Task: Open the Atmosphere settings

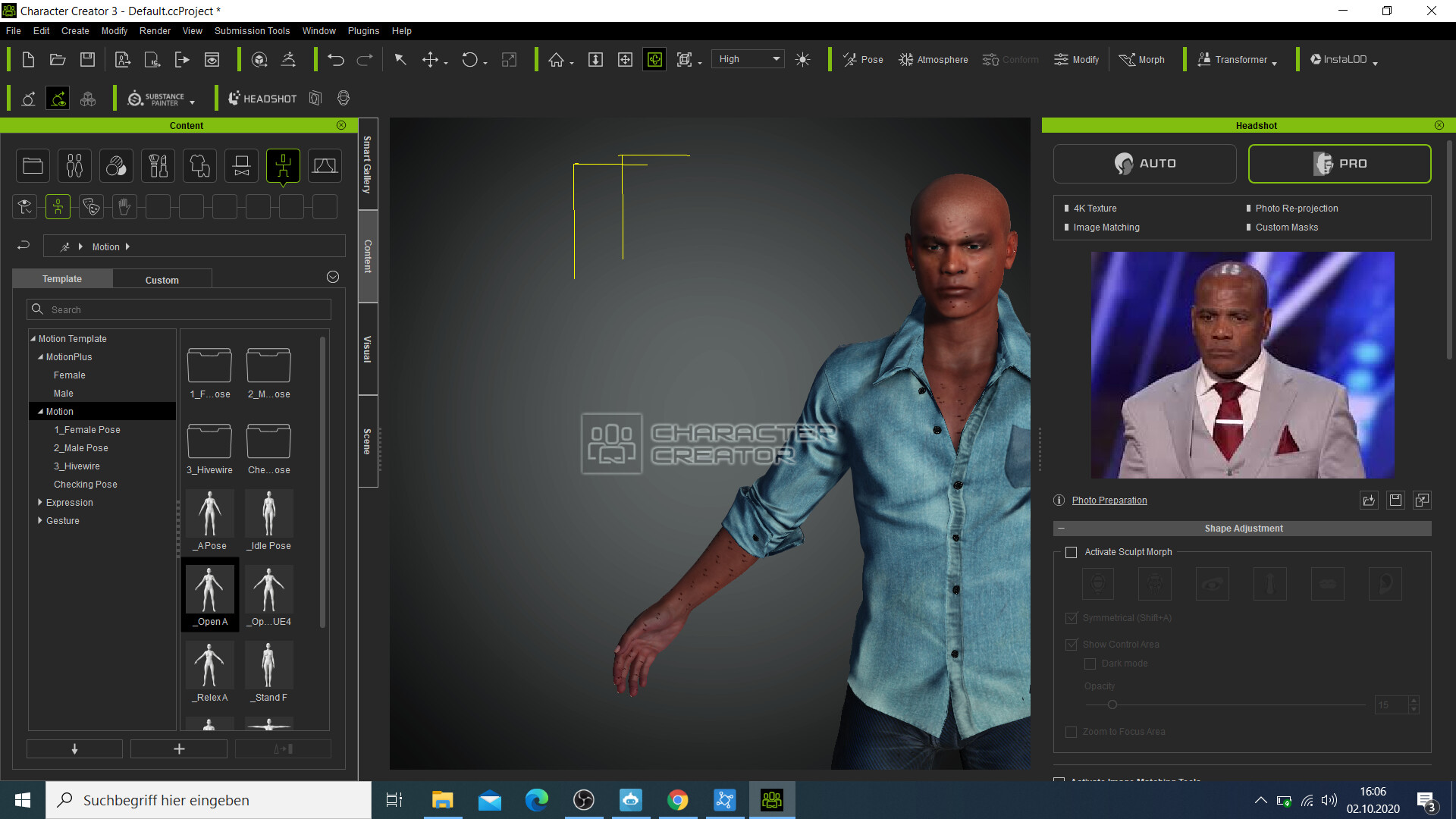Action: tap(933, 60)
